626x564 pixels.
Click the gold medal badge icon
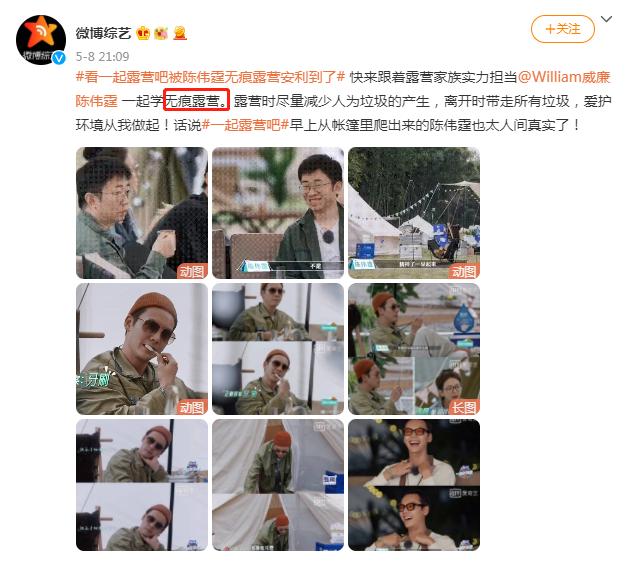pos(180,33)
